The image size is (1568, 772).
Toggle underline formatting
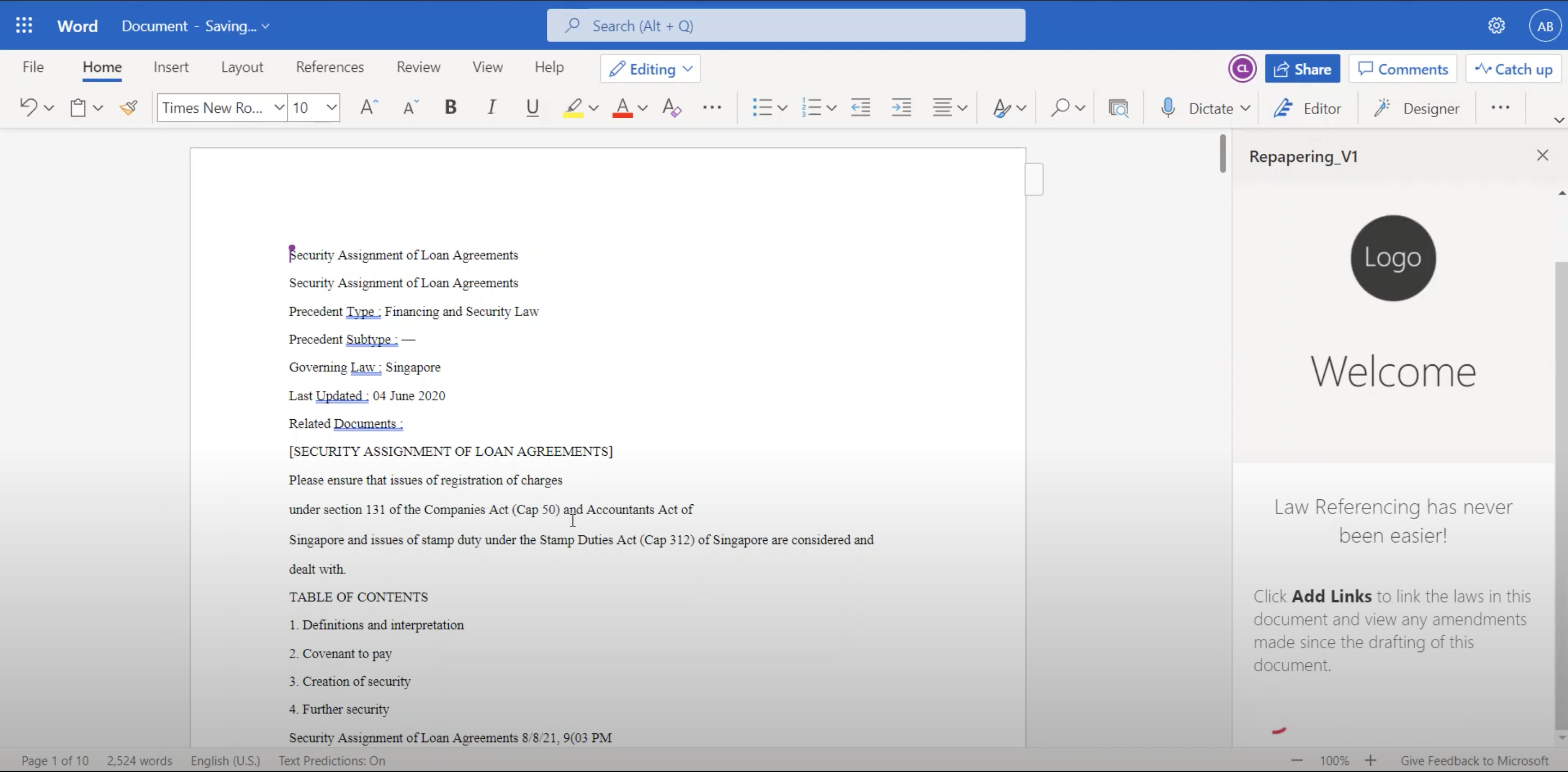[532, 108]
